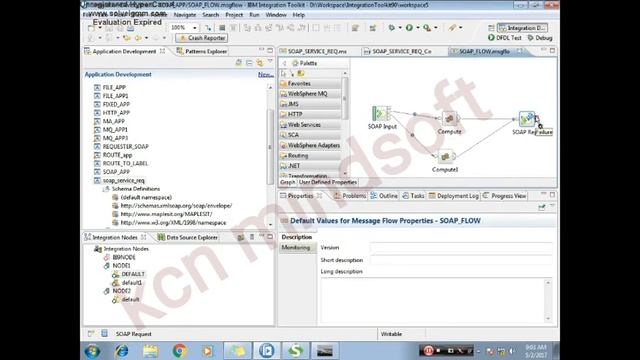Select the SOAP Reply node on canvas
This screenshot has height=360, width=640.
[527, 119]
